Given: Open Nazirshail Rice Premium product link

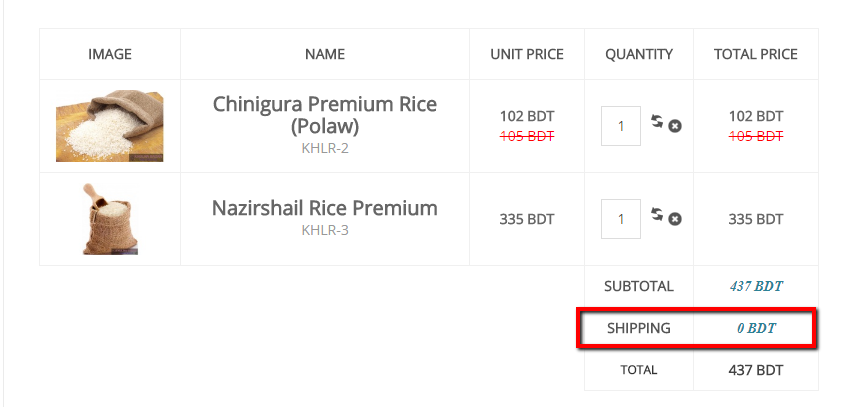Looking at the screenshot, I should click(x=325, y=208).
